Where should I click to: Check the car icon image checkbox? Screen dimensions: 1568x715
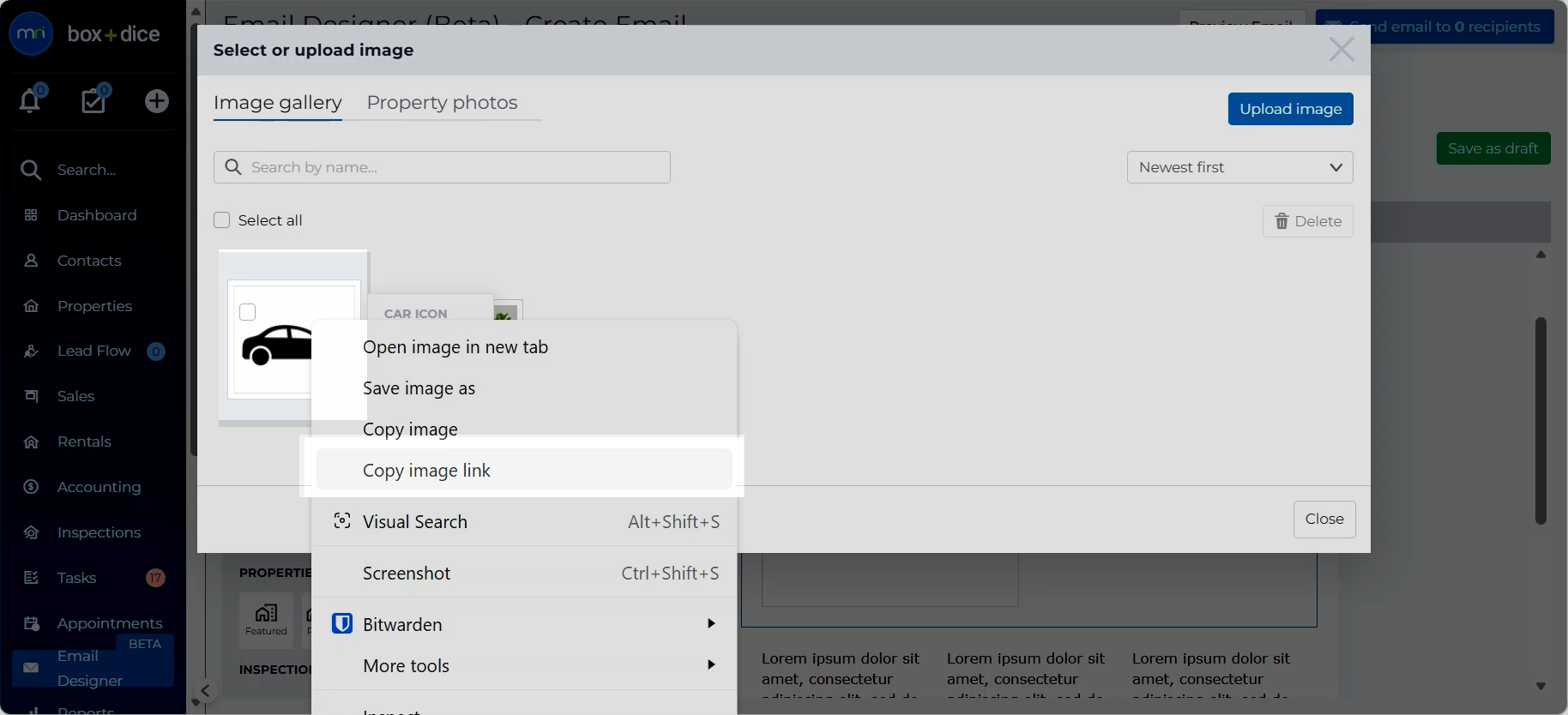pos(248,312)
